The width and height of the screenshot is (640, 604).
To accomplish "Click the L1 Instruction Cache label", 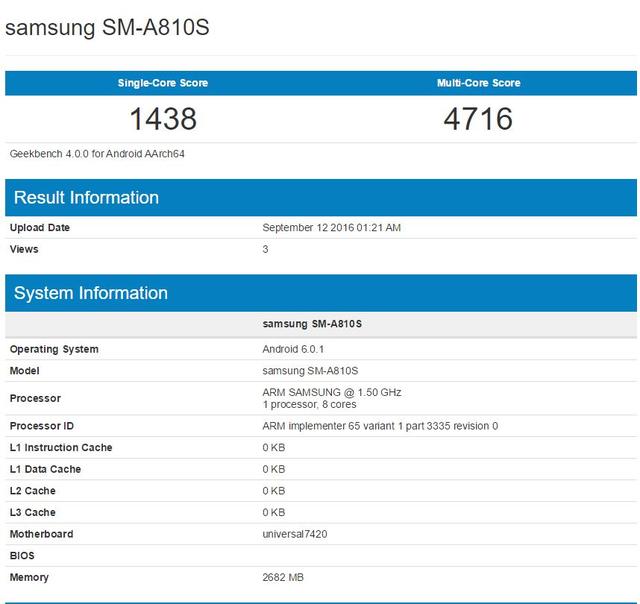I will [61, 448].
